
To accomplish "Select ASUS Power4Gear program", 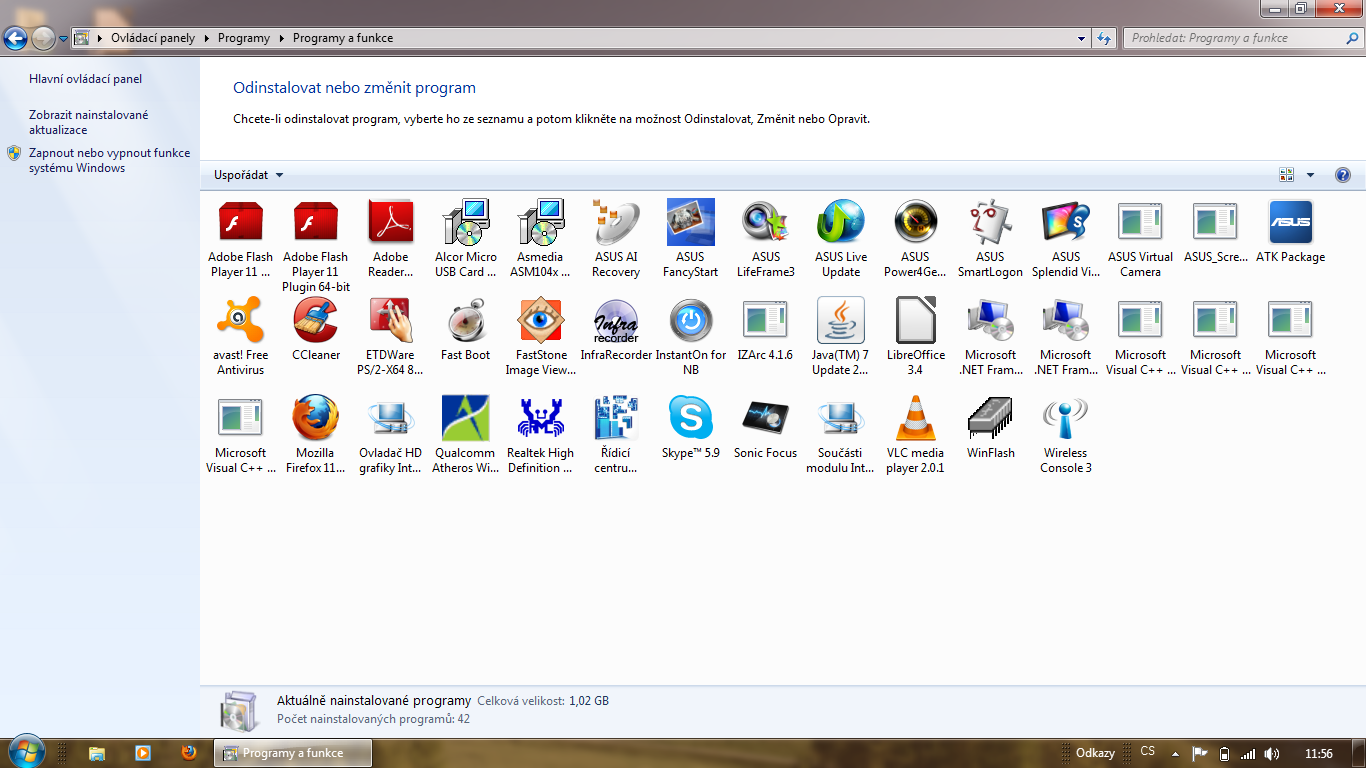I will coord(916,239).
